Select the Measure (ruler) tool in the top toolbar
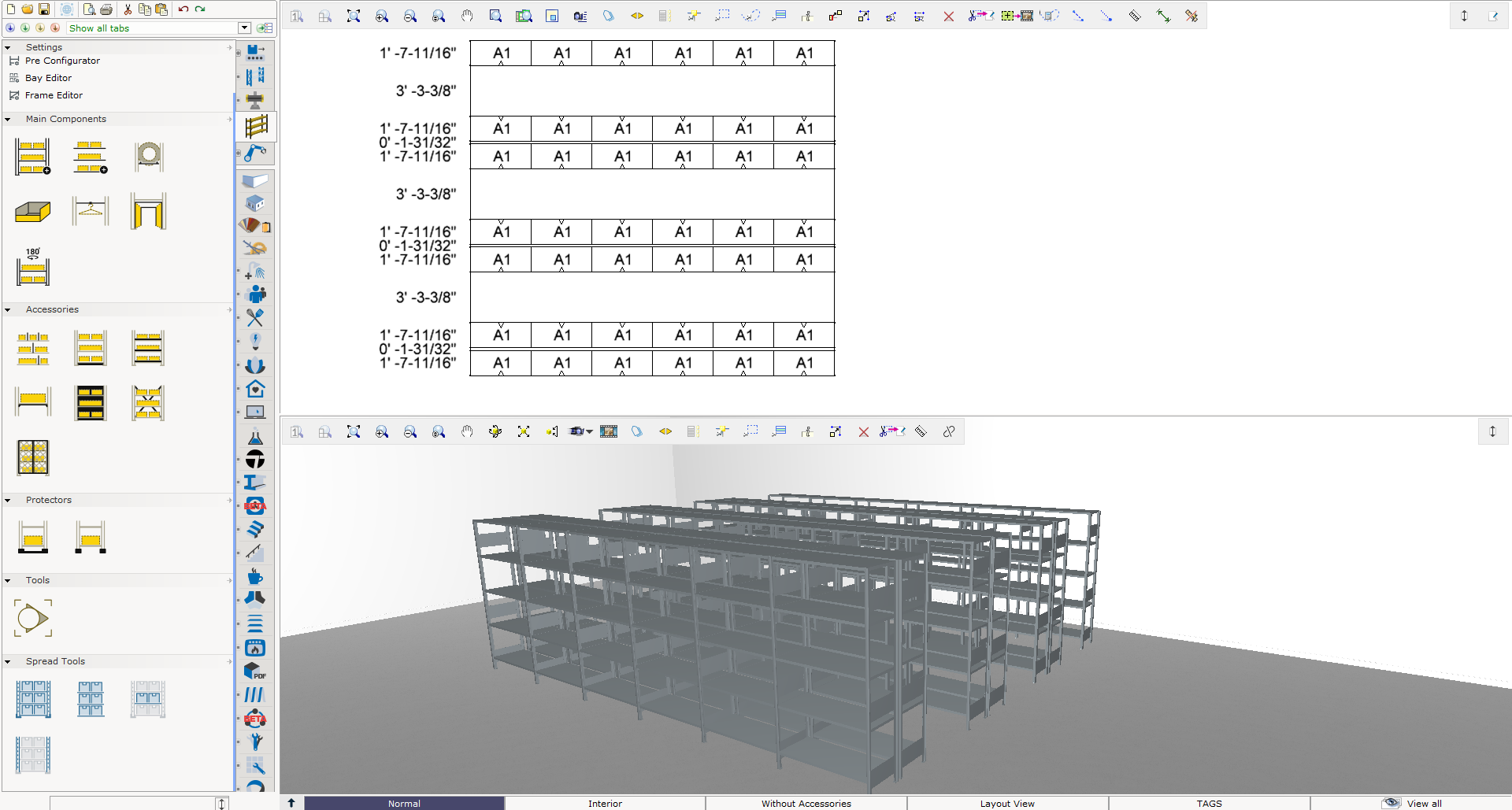 [x=1135, y=15]
